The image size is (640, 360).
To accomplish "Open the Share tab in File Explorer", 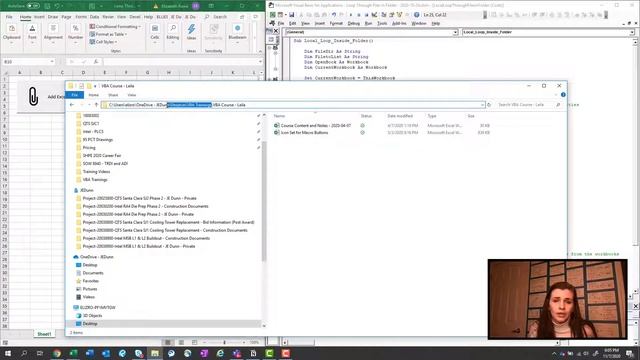I will (x=113, y=95).
